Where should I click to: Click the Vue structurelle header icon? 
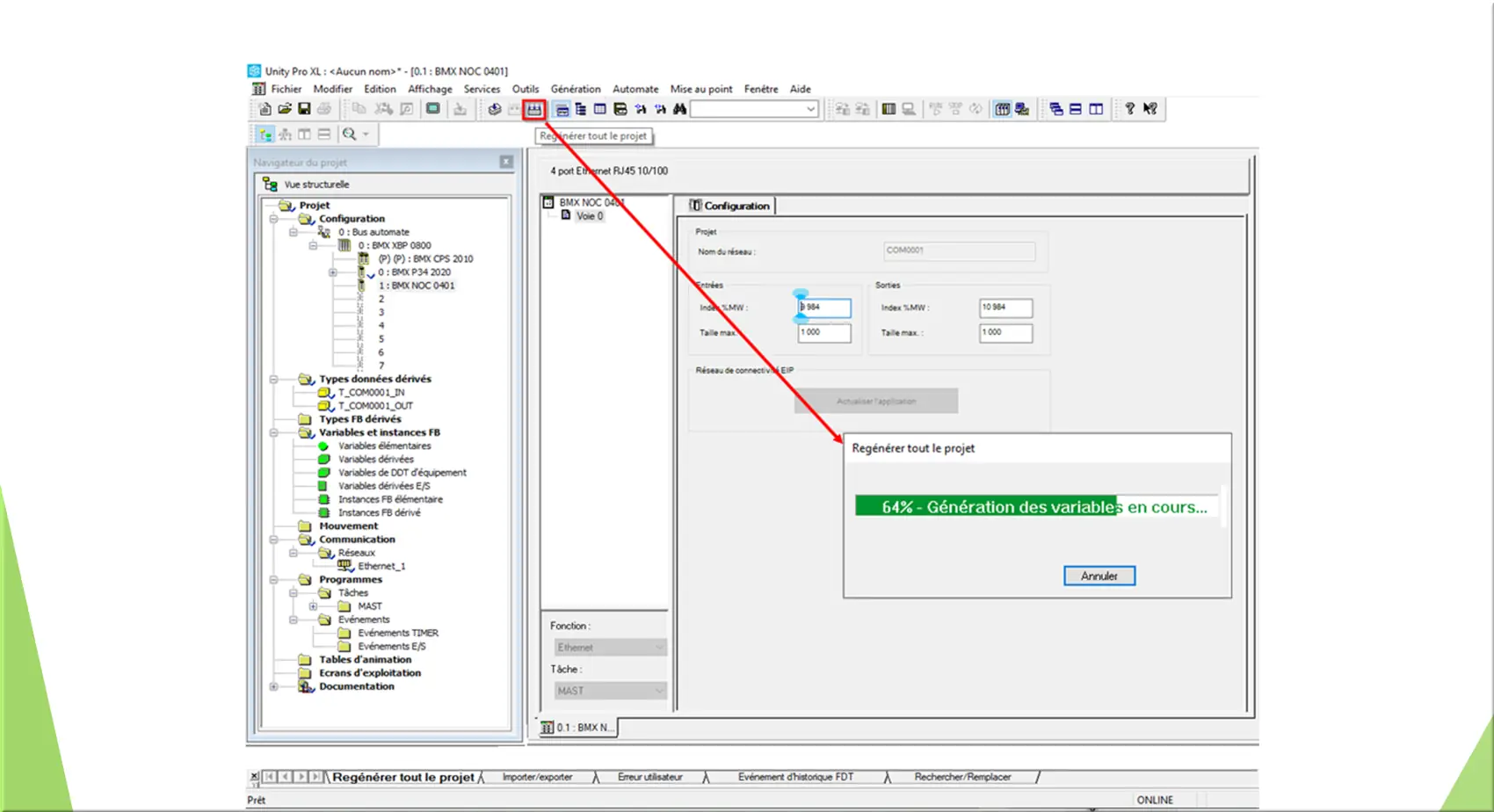coord(270,185)
